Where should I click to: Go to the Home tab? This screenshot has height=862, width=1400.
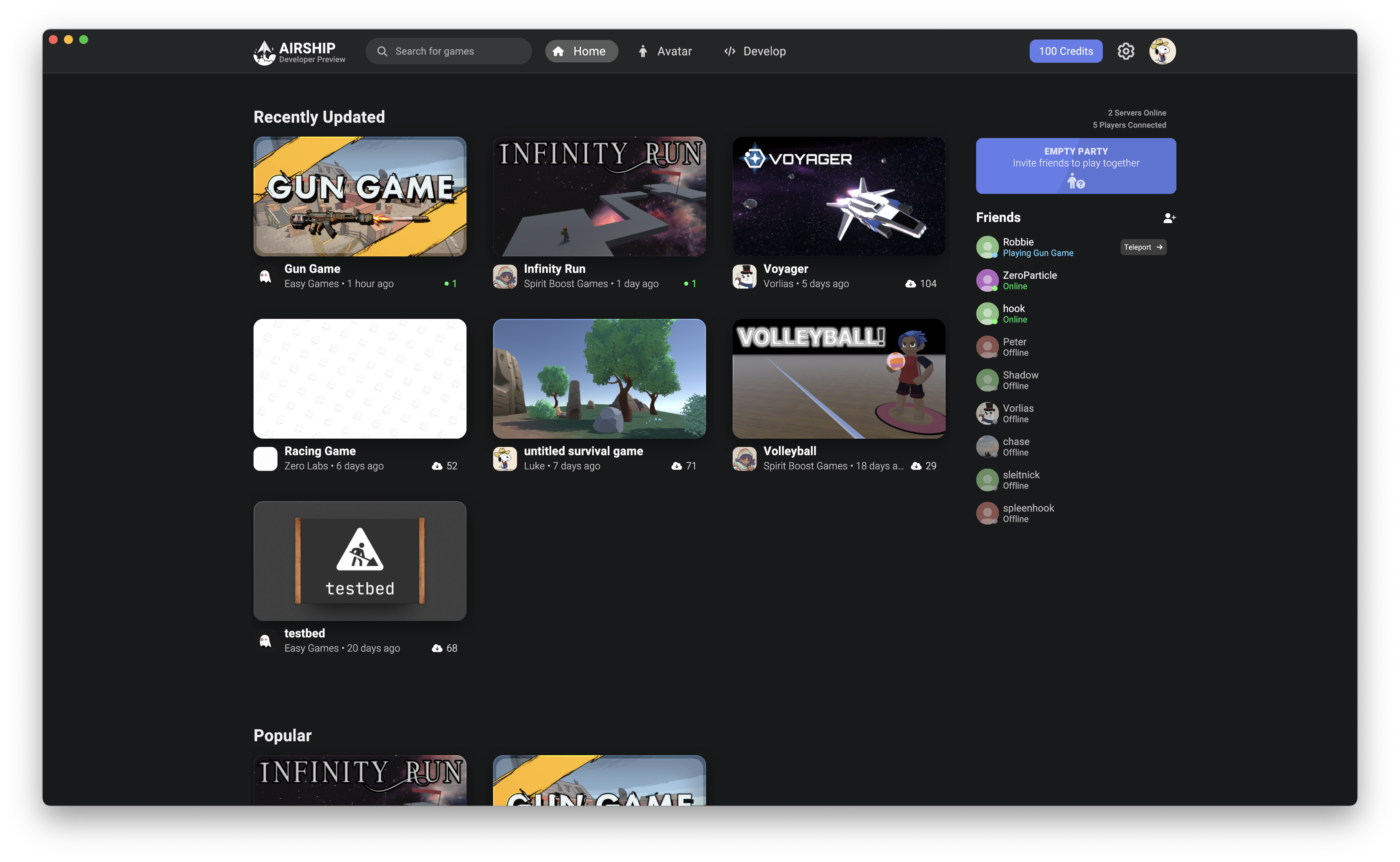pos(581,51)
